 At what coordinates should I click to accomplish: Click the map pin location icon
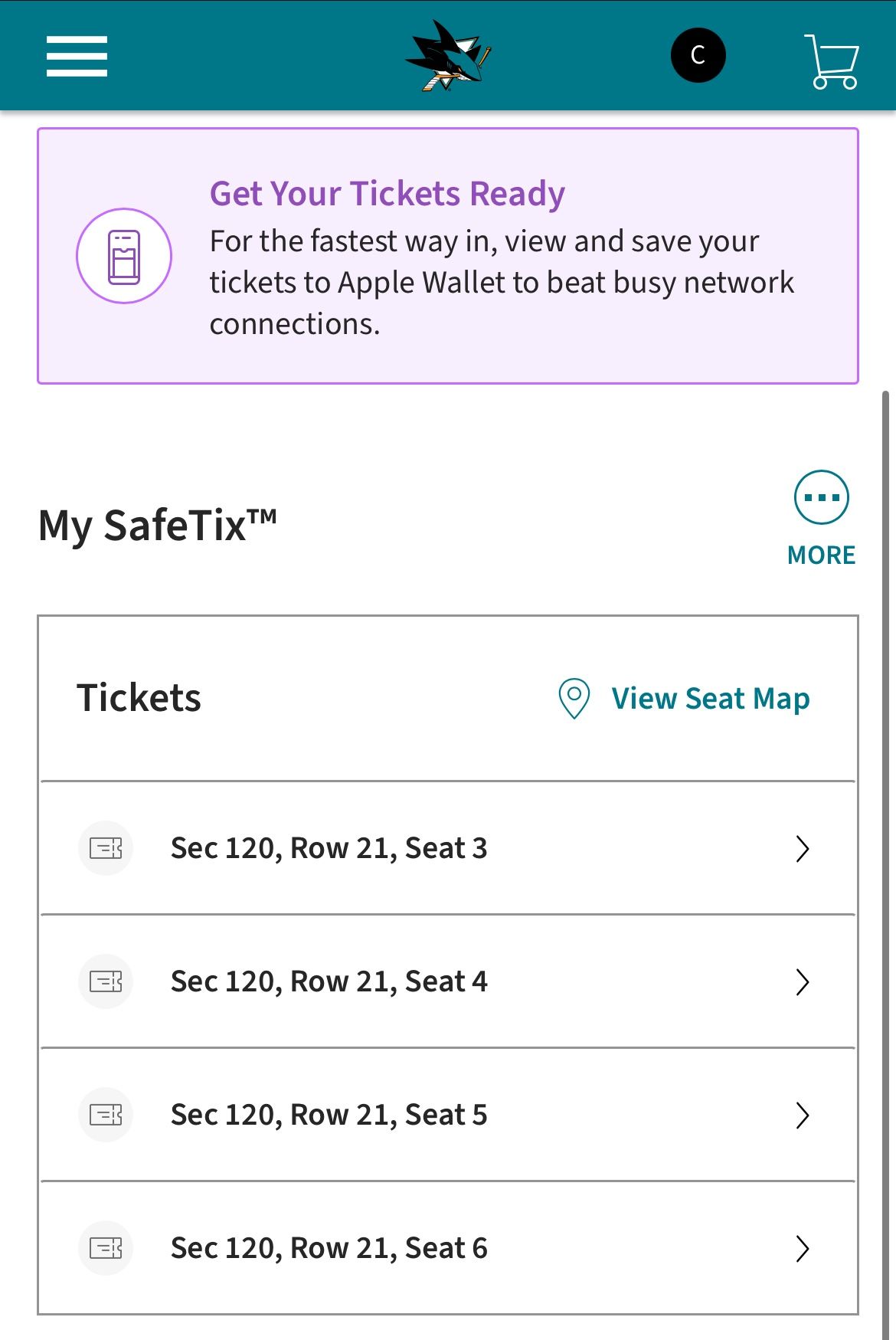[574, 698]
